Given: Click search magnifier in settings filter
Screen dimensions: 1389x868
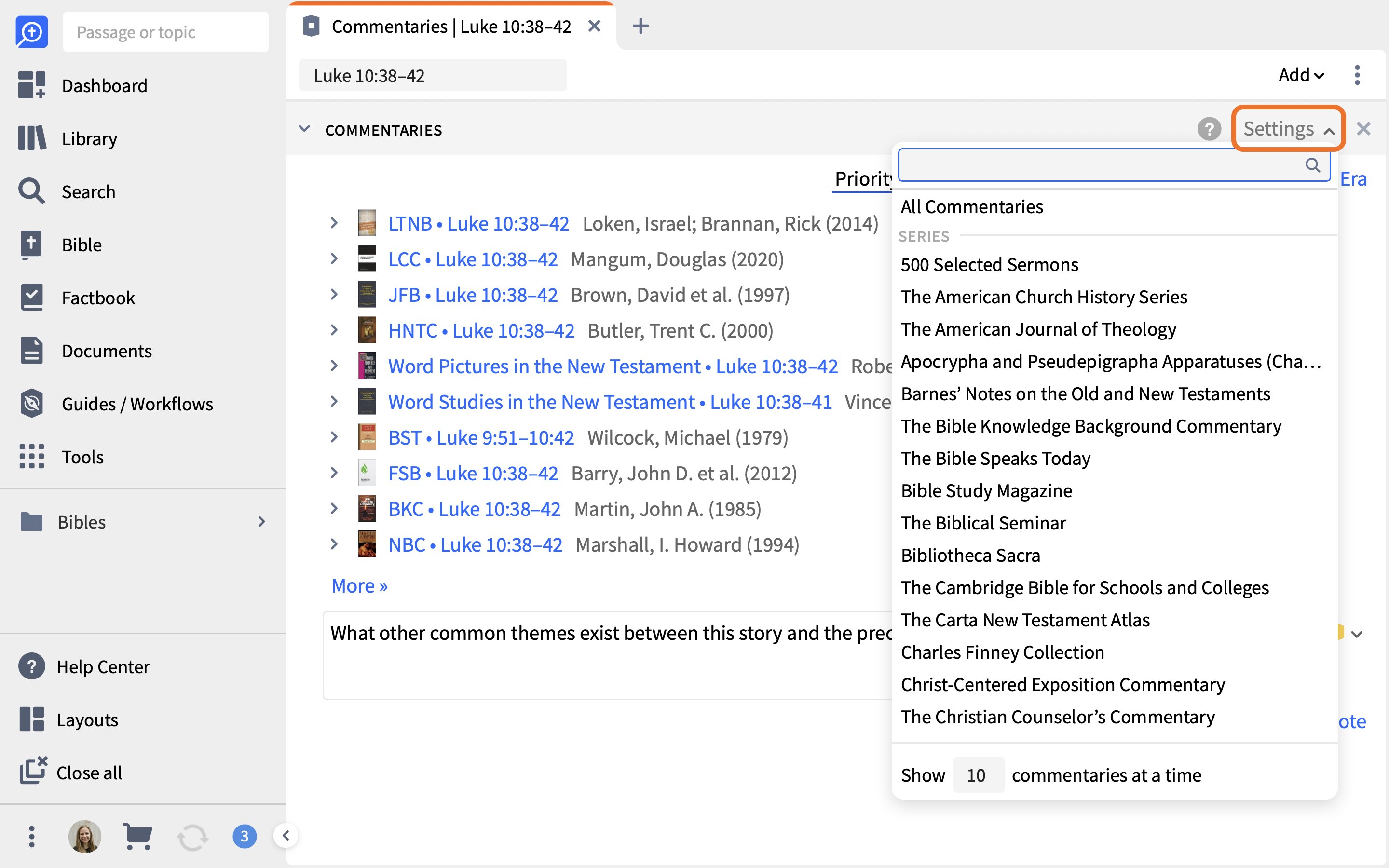Looking at the screenshot, I should point(1312,165).
